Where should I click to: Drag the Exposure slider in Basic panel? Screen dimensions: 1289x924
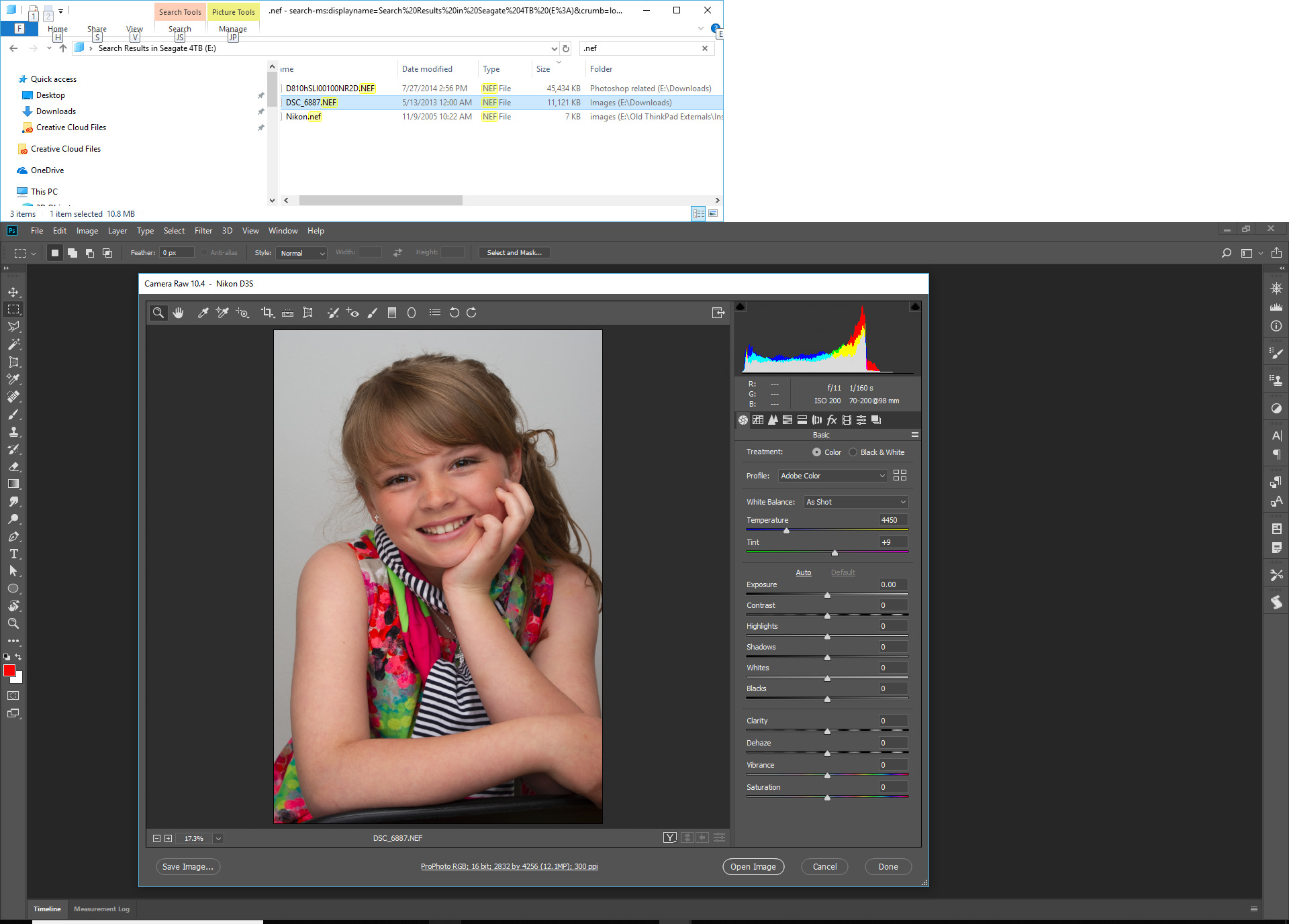click(x=827, y=594)
